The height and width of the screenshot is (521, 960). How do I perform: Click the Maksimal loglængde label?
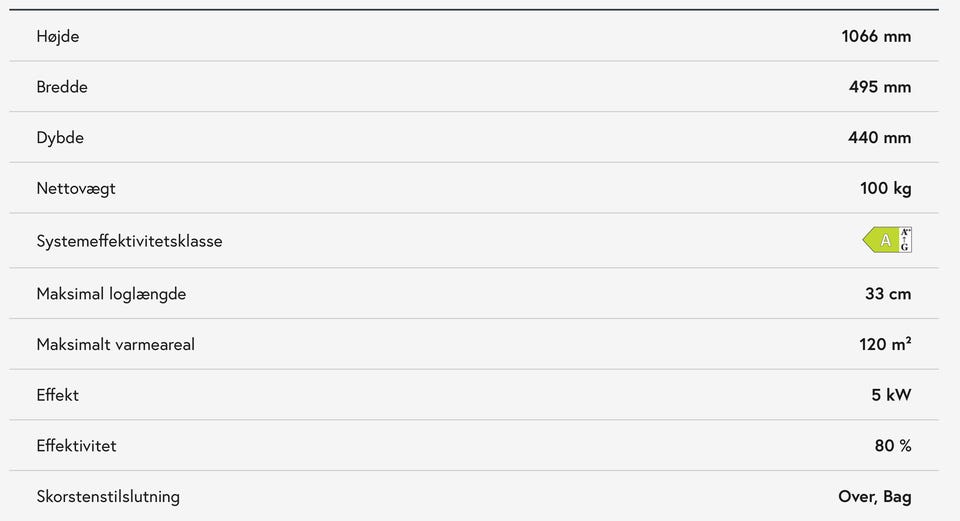[x=111, y=294]
